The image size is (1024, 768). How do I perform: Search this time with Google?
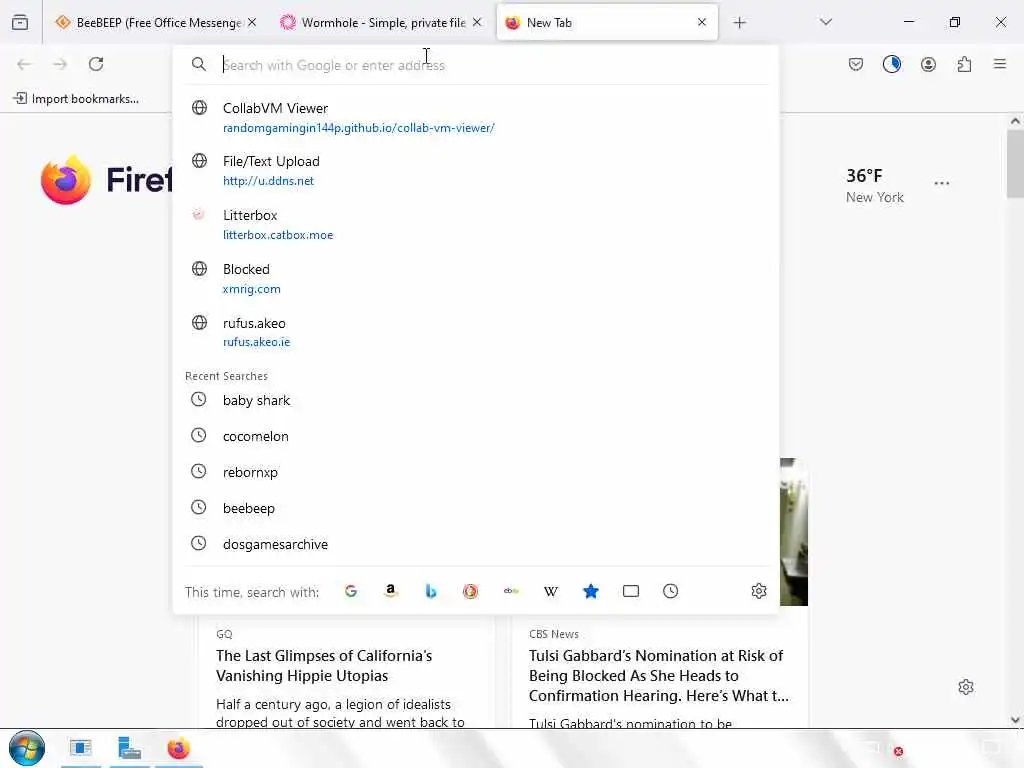click(351, 591)
